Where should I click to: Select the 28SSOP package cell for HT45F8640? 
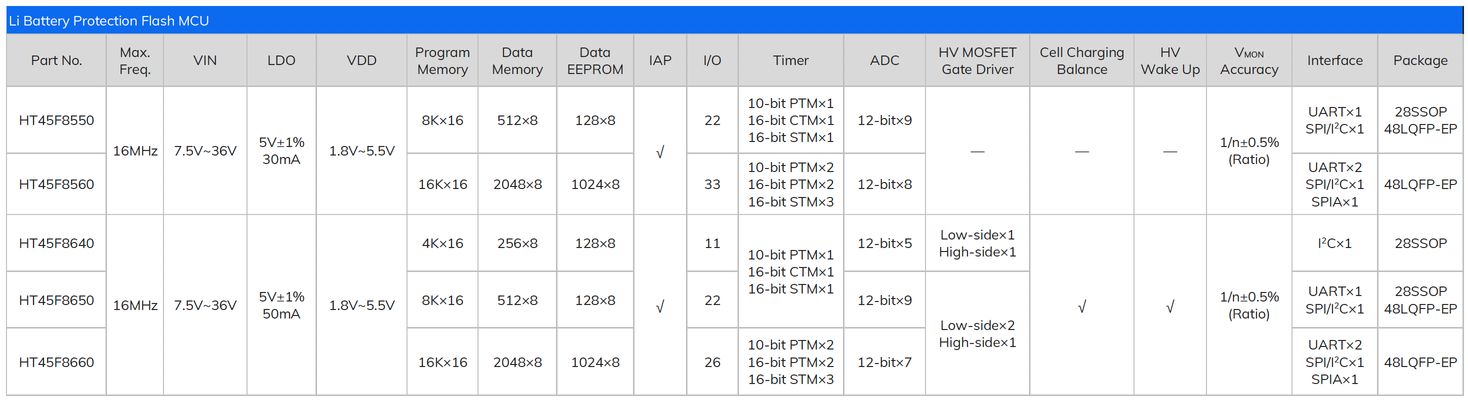pos(1420,243)
